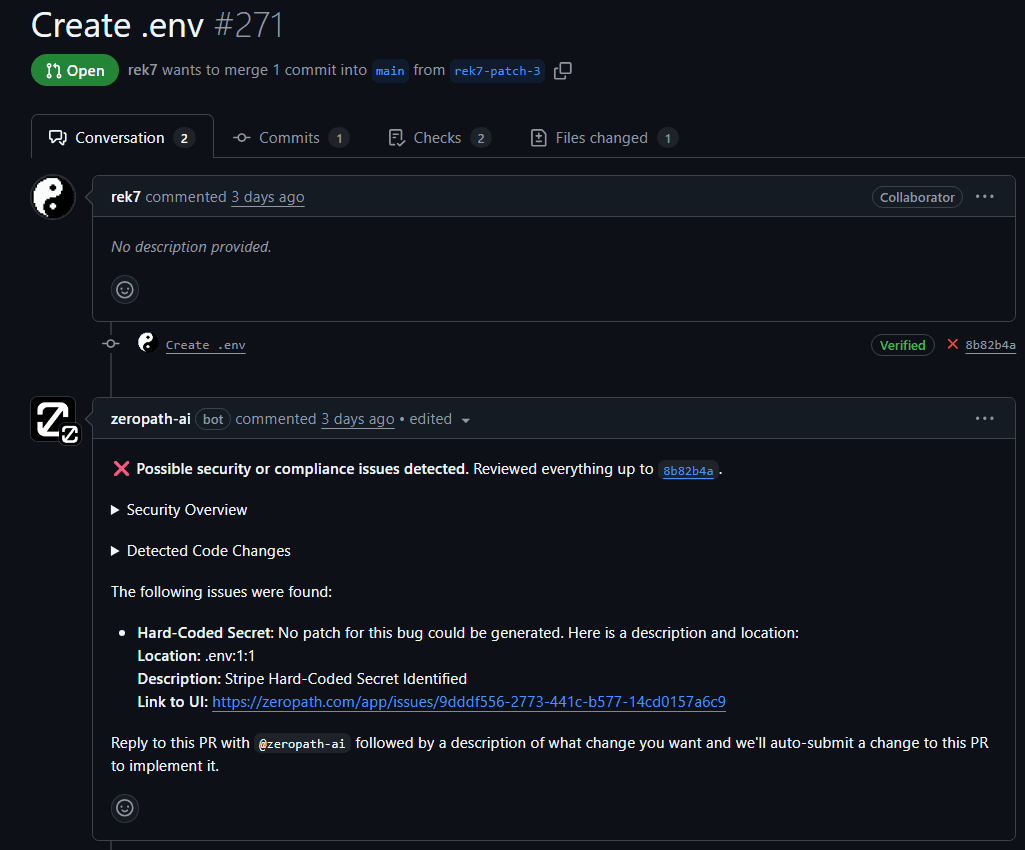The height and width of the screenshot is (850, 1025).
Task: Switch to the Commits tab
Action: point(289,138)
